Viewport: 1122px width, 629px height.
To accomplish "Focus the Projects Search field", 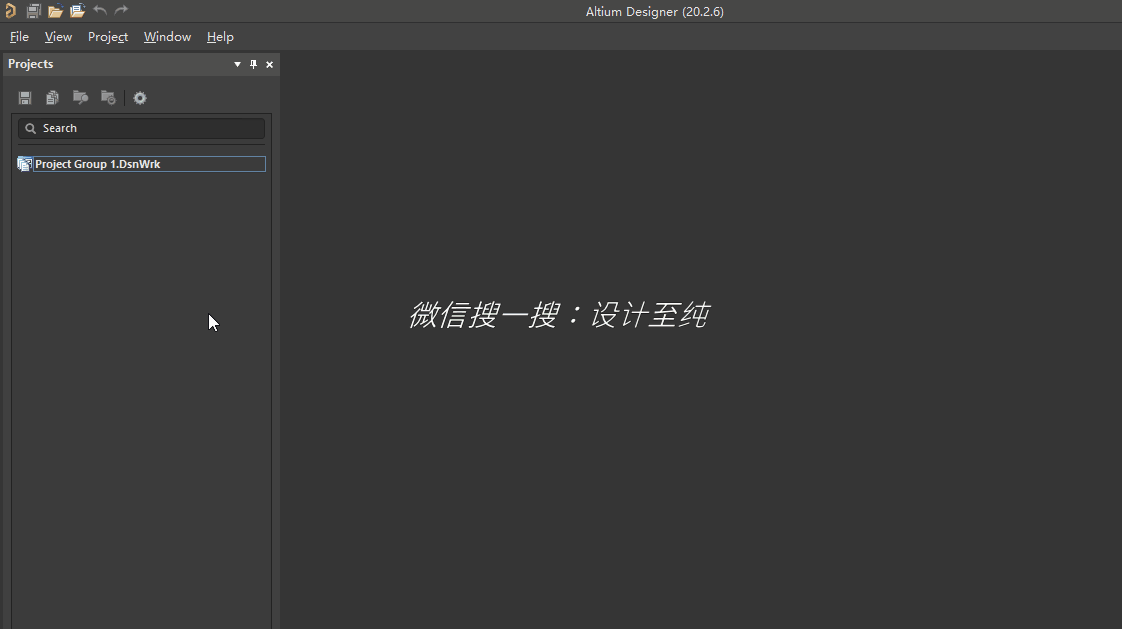I will pos(142,128).
